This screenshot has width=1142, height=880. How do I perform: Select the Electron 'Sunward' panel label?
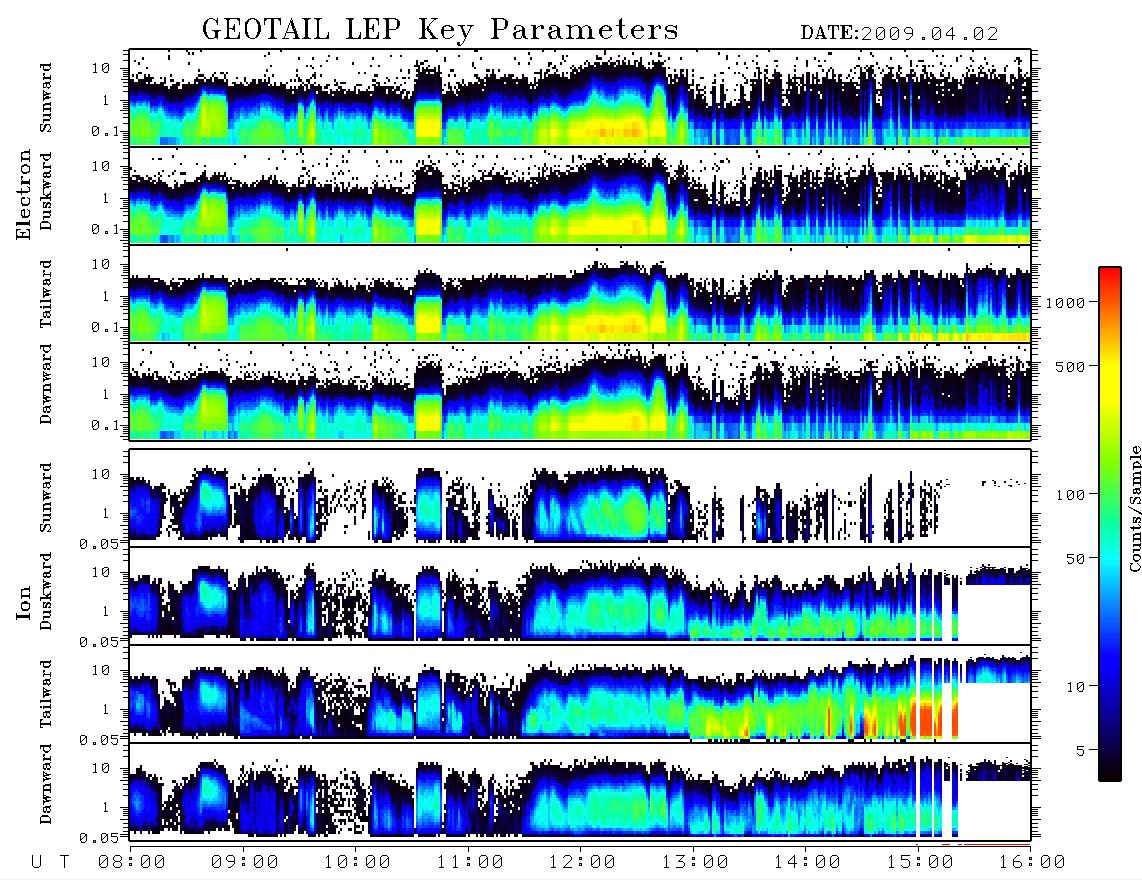tap(46, 98)
